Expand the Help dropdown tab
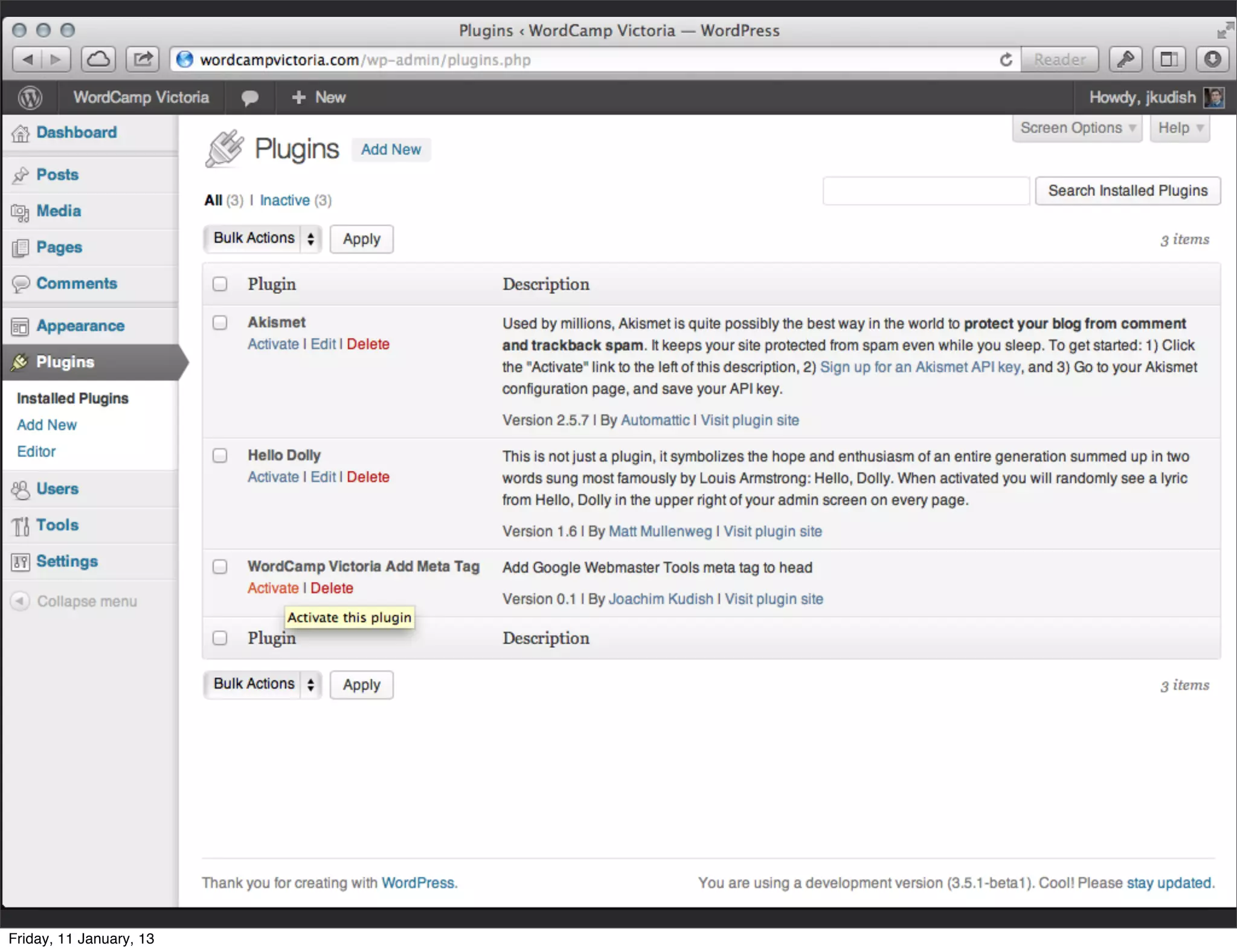This screenshot has width=1237, height=952. [x=1180, y=128]
